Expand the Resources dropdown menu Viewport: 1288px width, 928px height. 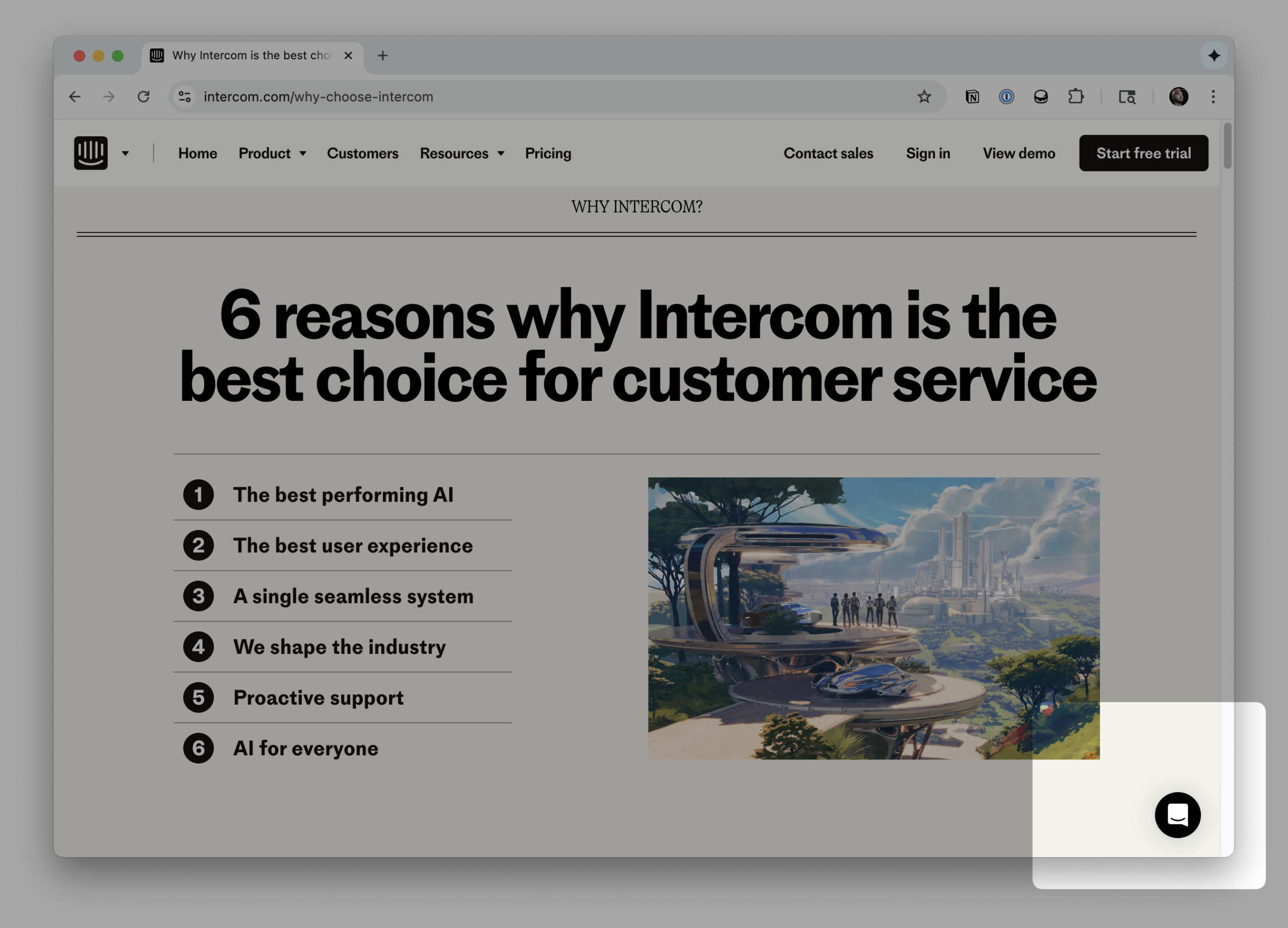pos(462,153)
